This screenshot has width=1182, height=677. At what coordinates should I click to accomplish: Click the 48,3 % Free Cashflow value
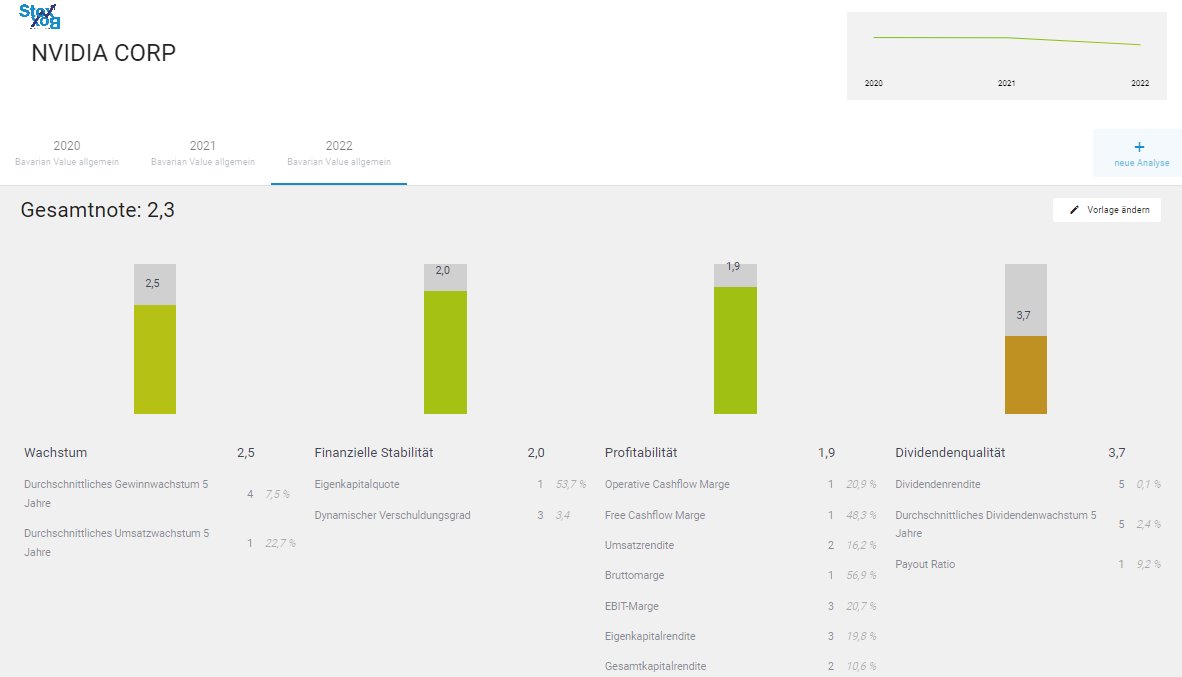point(861,515)
